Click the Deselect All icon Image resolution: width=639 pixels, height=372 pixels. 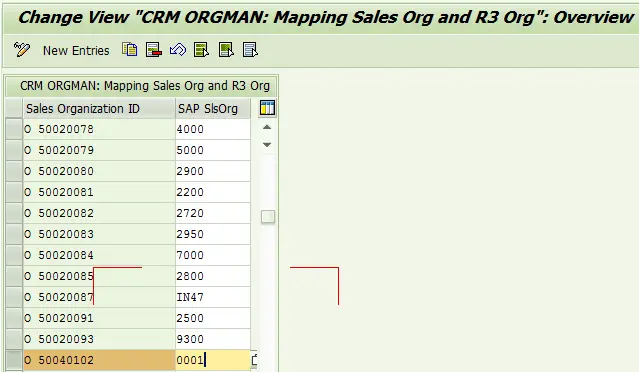point(250,50)
